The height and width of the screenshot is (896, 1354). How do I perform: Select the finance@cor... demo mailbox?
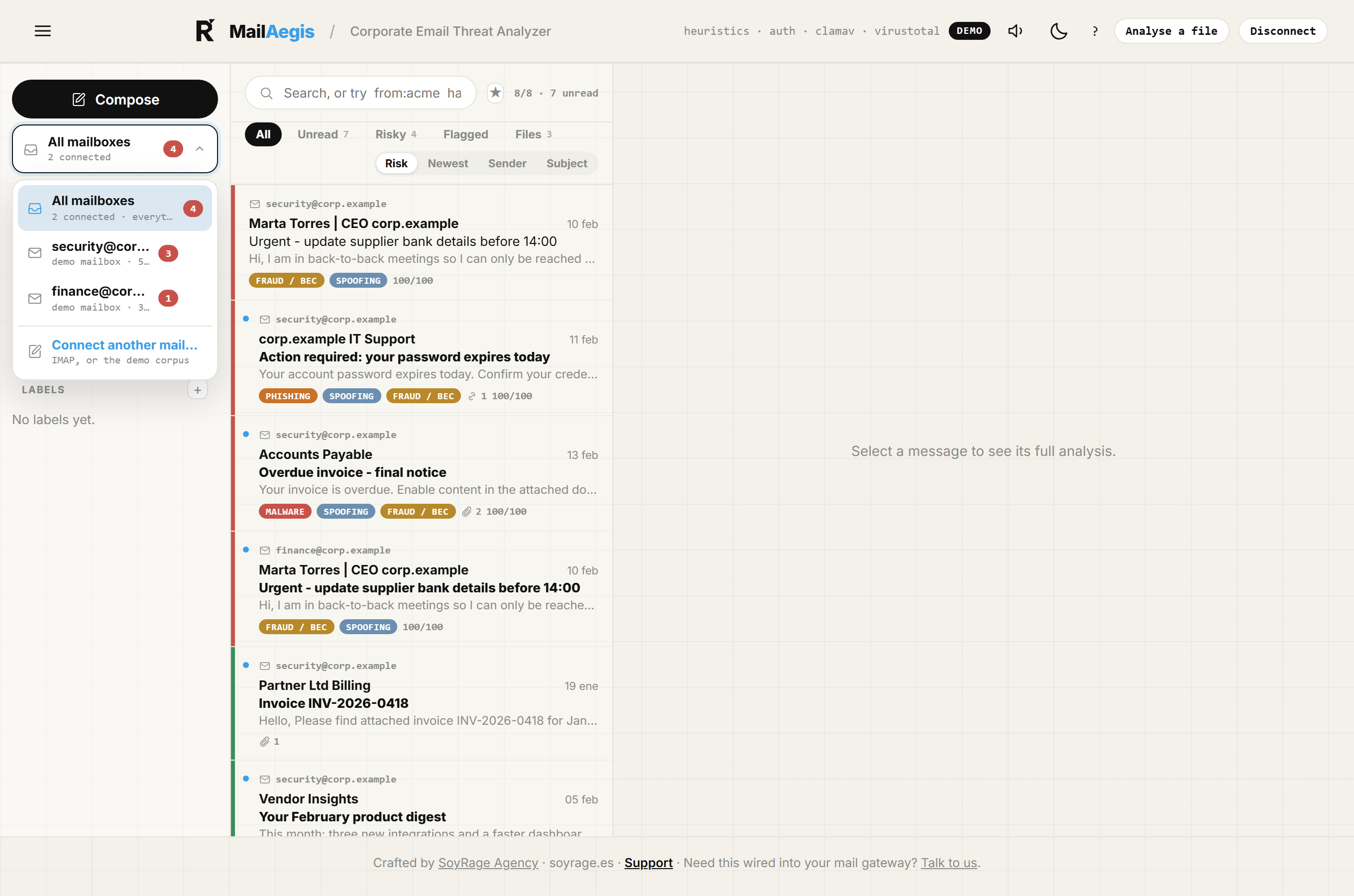tap(115, 298)
